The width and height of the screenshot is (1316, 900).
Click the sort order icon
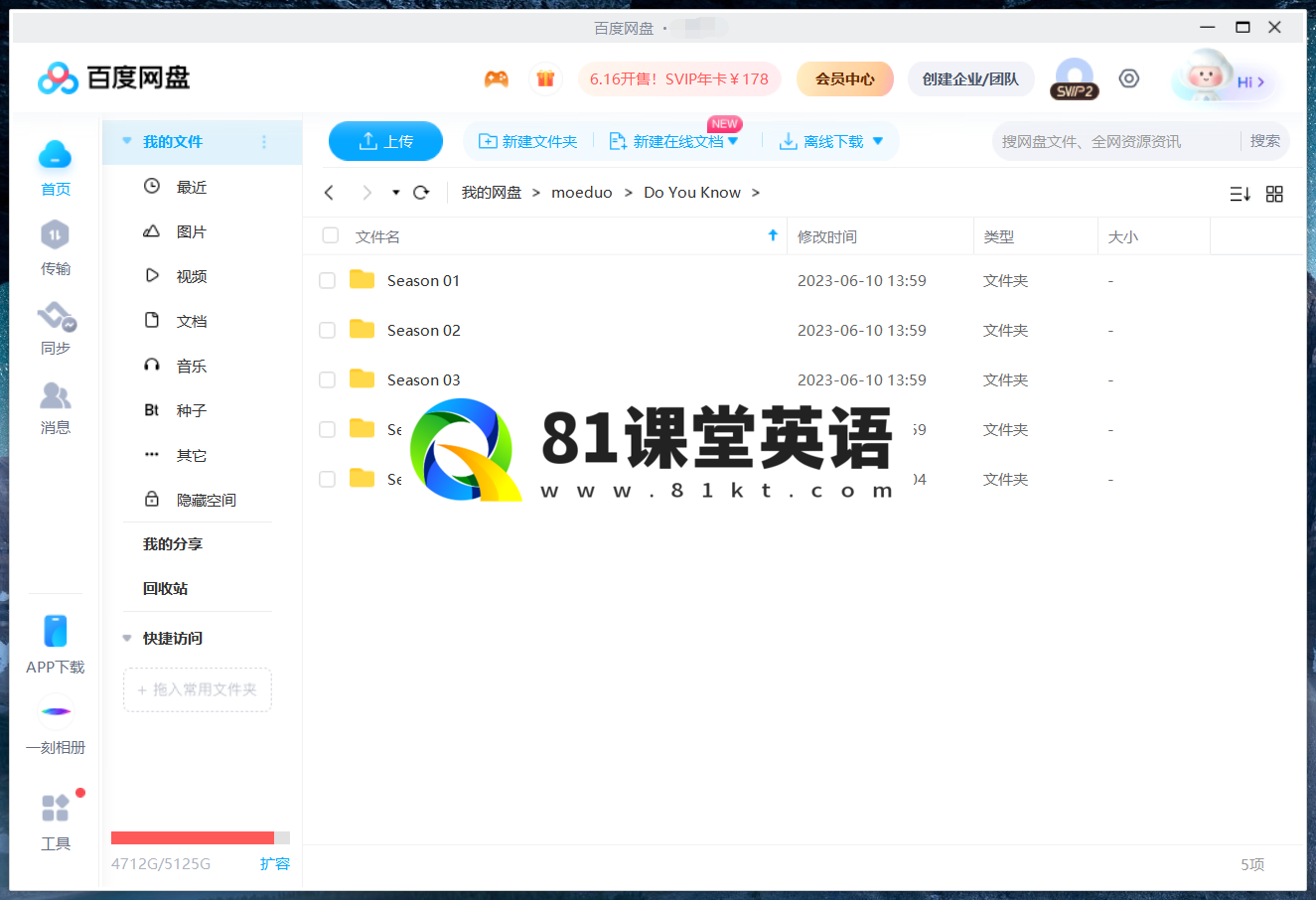click(1240, 194)
